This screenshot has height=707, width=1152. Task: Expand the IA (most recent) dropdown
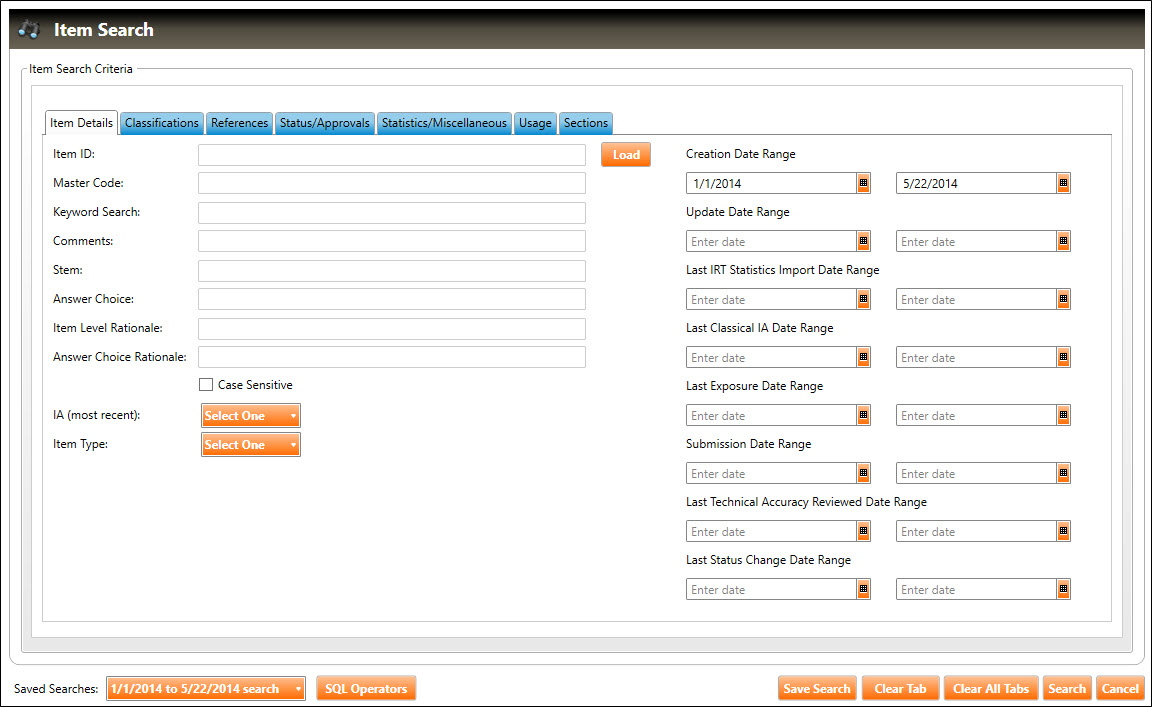[x=250, y=416]
